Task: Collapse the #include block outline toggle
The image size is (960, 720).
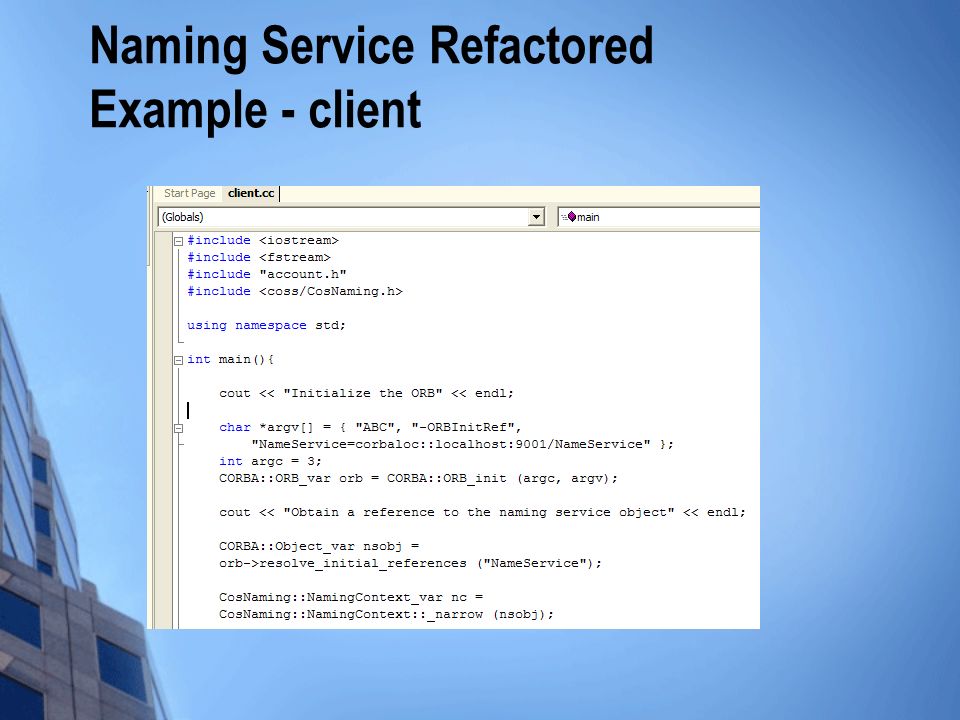Action: (178, 241)
